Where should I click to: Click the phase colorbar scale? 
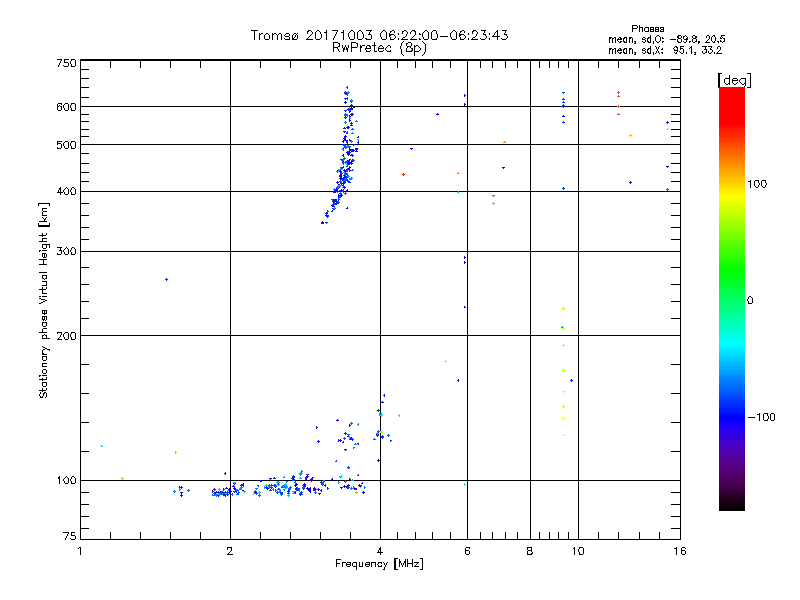(732, 299)
